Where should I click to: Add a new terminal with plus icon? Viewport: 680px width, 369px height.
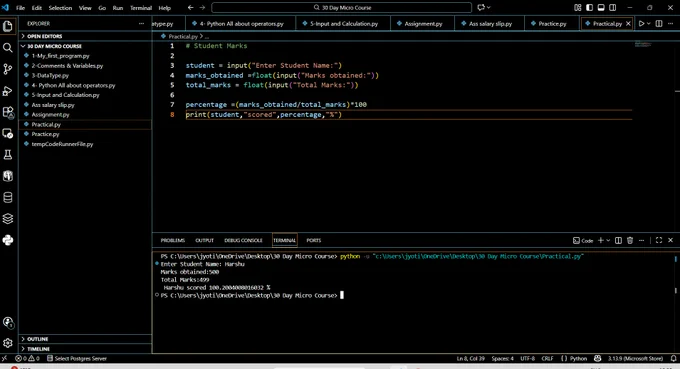[601, 240]
